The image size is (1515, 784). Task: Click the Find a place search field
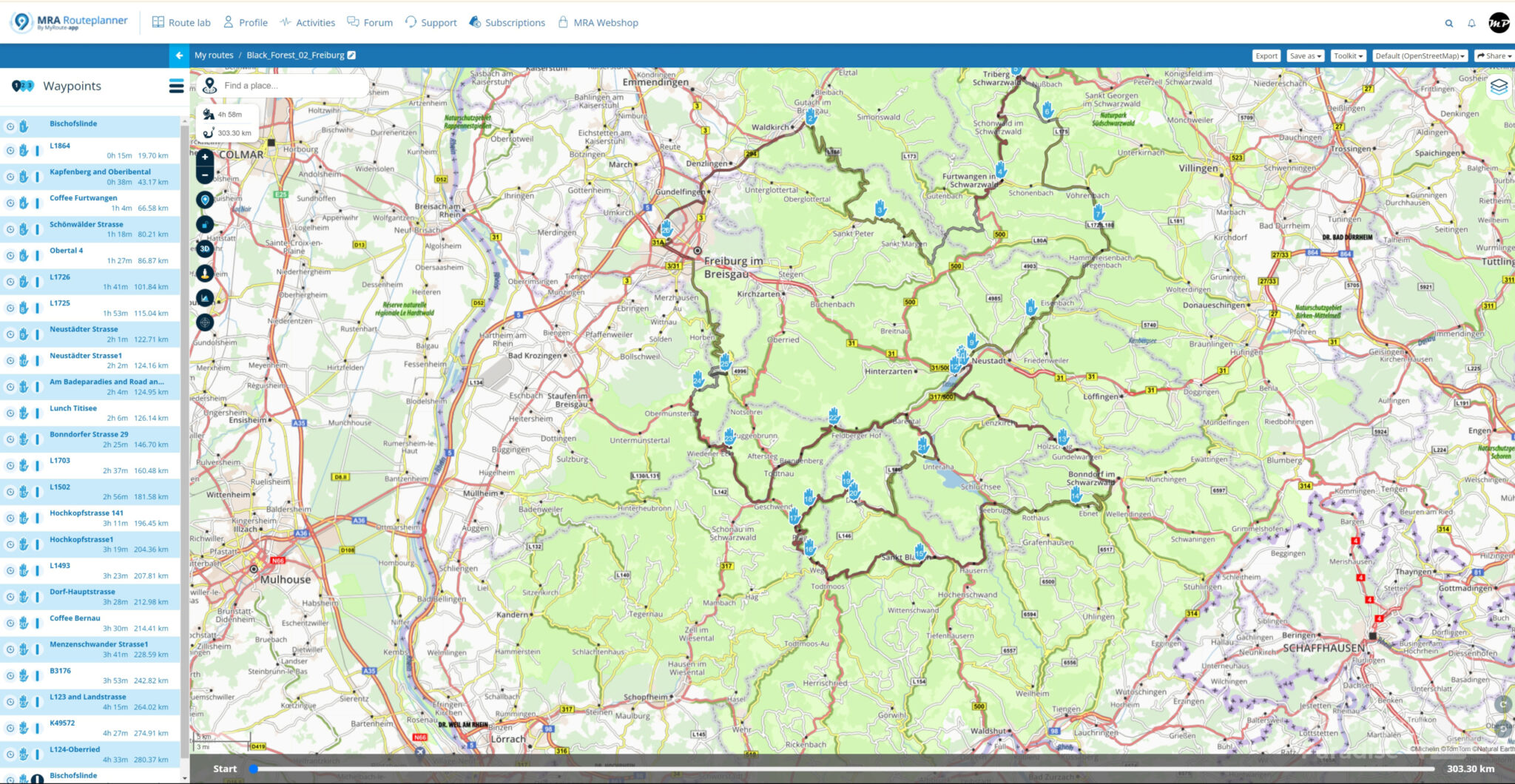(x=289, y=86)
